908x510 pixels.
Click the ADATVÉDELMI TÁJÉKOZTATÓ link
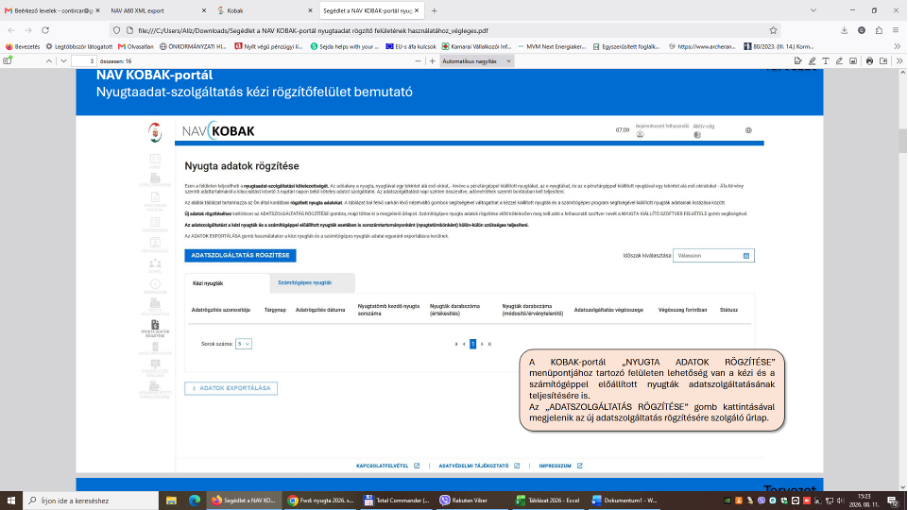click(x=479, y=465)
